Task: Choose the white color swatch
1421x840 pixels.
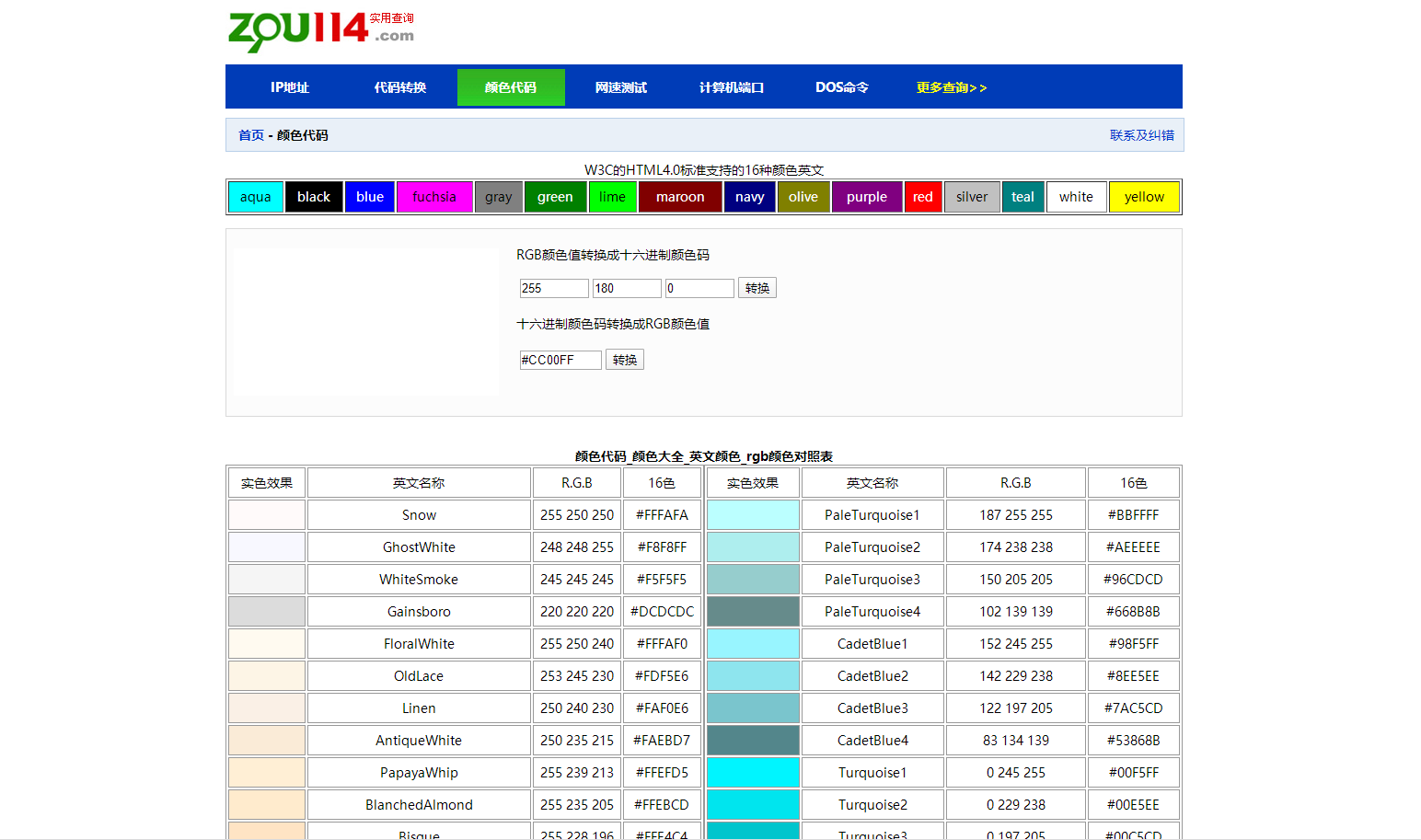Action: pyautogui.click(x=1077, y=197)
